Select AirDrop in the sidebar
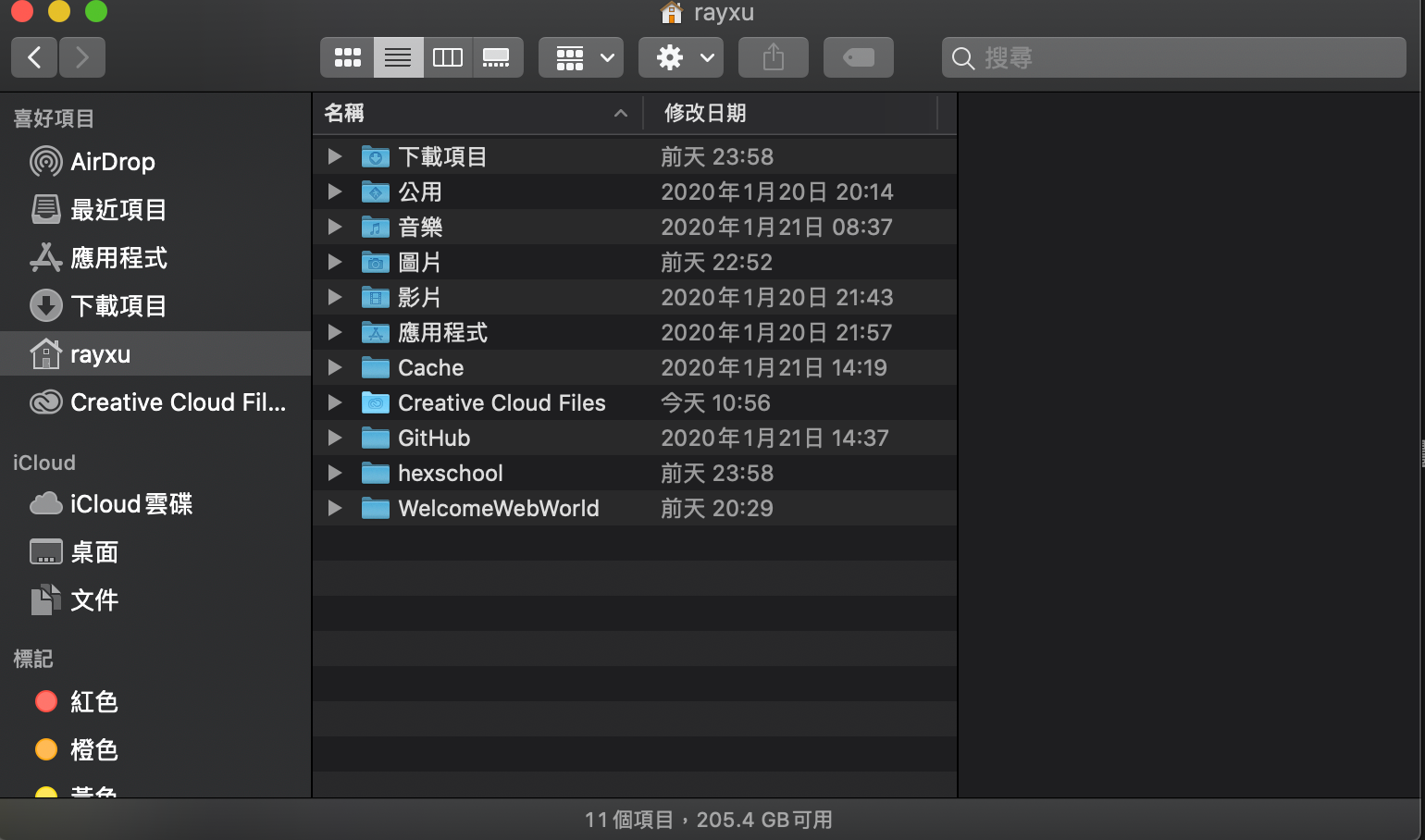This screenshot has height=840, width=1425. click(x=155, y=162)
